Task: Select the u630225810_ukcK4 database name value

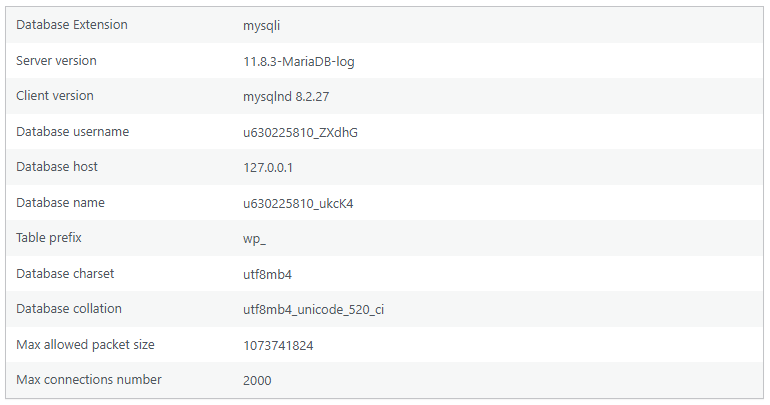Action: [x=298, y=203]
